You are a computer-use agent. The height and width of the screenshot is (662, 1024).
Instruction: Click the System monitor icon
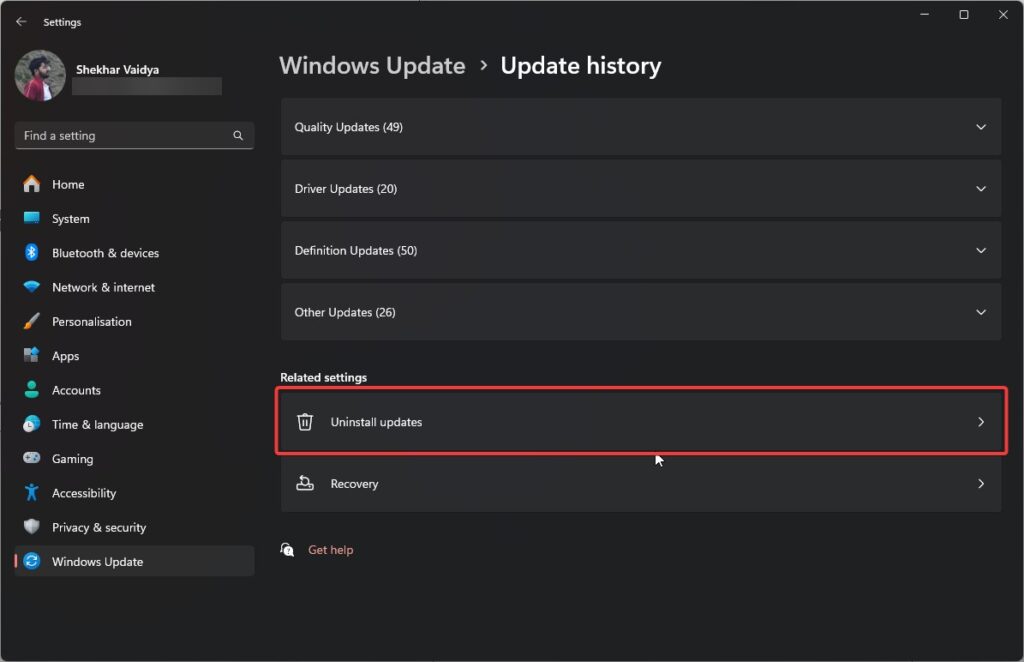pos(31,218)
